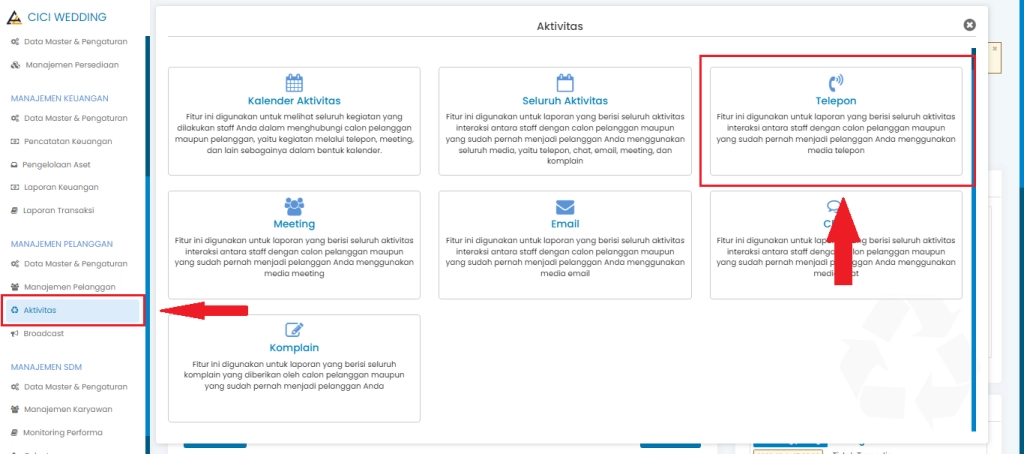Select Manajemen Pelanggan sidebar item
This screenshot has width=1024, height=454.
(x=69, y=287)
